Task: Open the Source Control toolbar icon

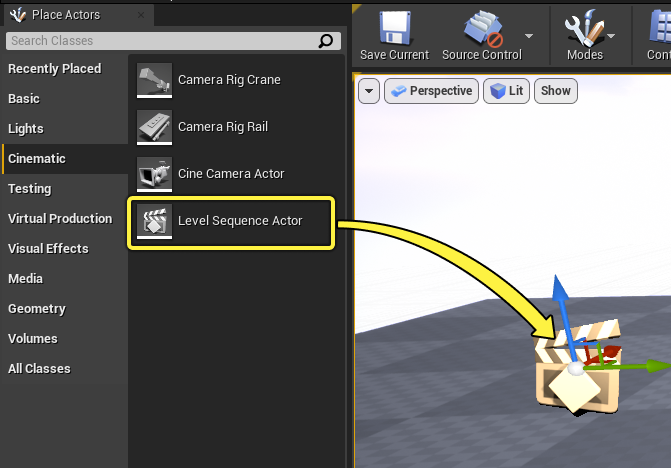Action: [x=483, y=28]
